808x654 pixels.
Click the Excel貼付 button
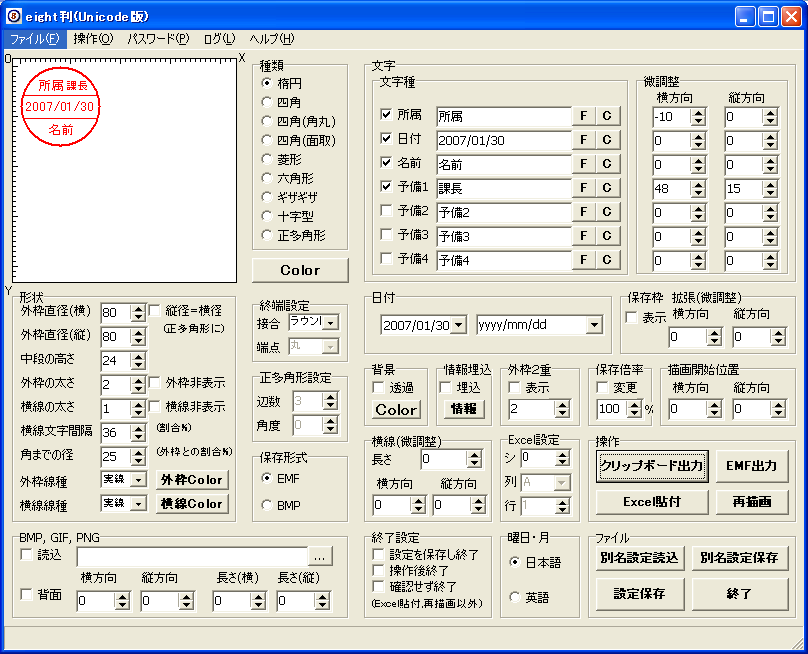pos(652,501)
